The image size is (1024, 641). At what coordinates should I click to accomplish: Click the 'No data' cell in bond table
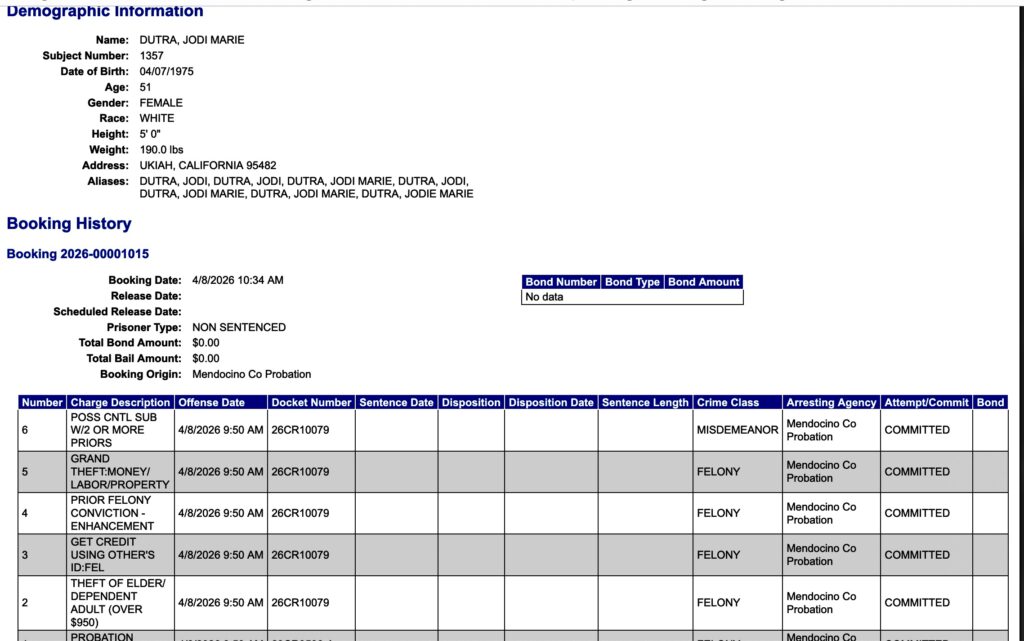(x=545, y=297)
